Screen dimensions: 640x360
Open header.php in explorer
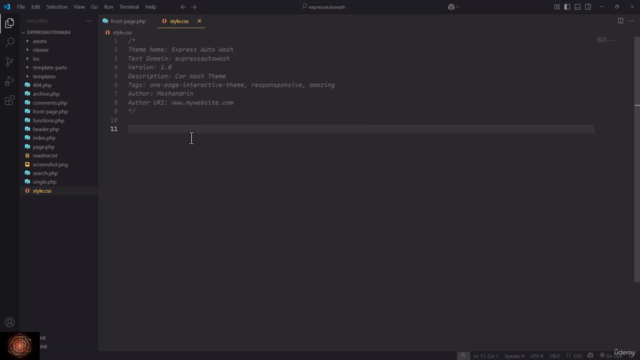(46, 129)
